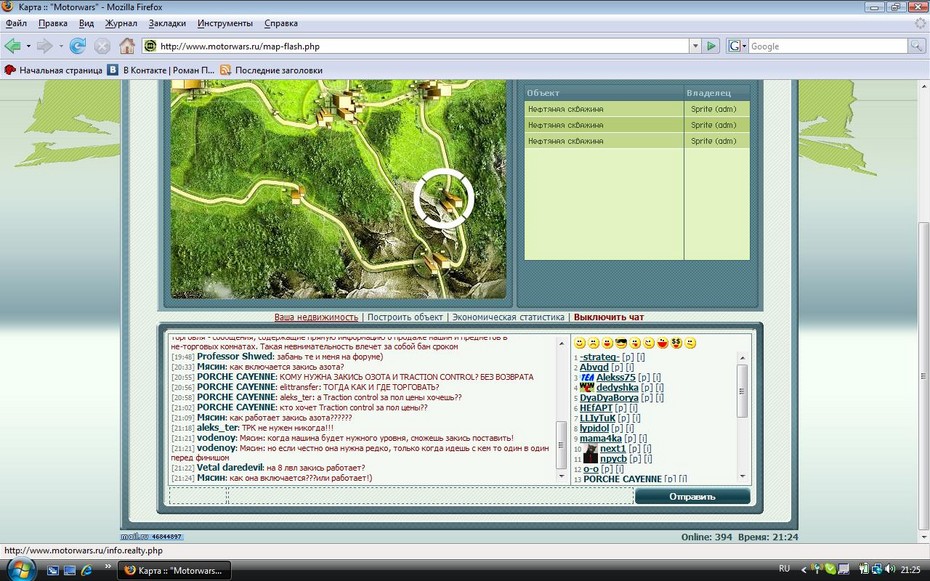This screenshot has height=581, width=930.
Task: Insert the dollar-eyes emoticon
Action: [677, 343]
